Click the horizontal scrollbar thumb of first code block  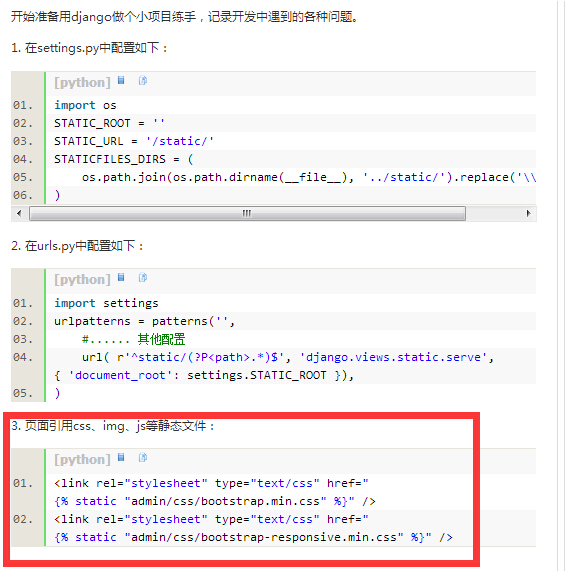pos(247,213)
